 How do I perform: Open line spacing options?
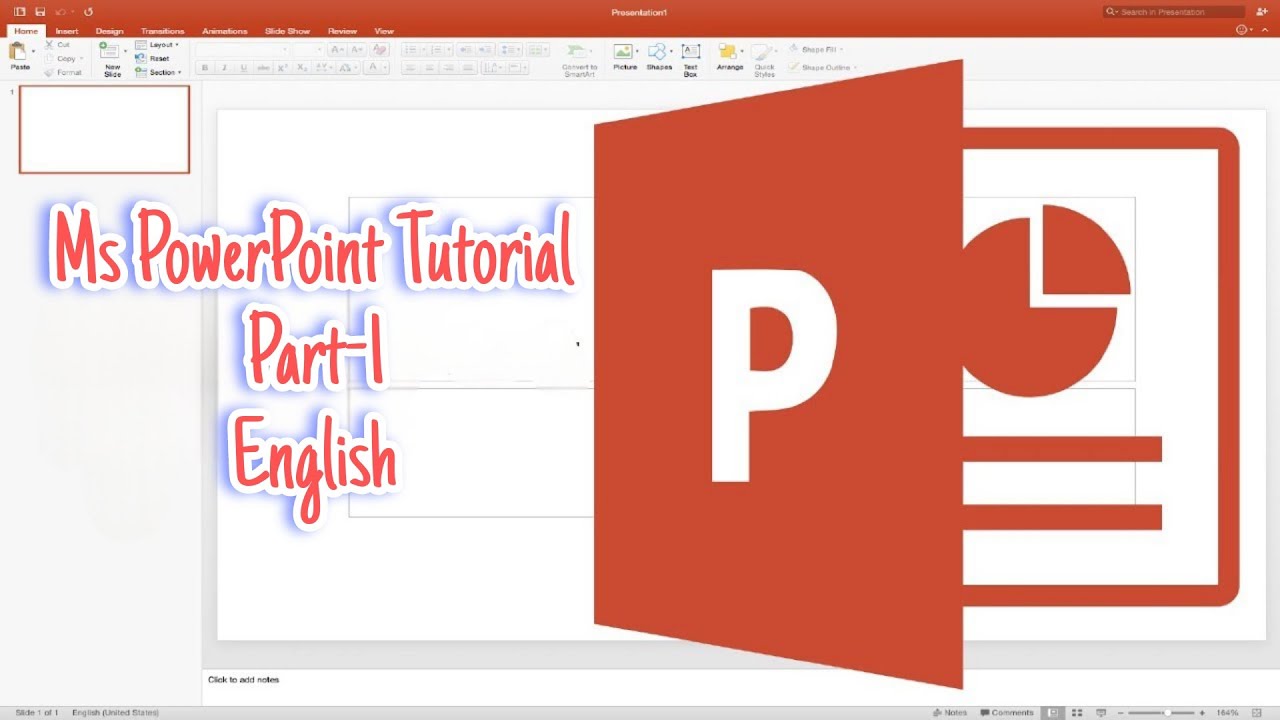[510, 49]
